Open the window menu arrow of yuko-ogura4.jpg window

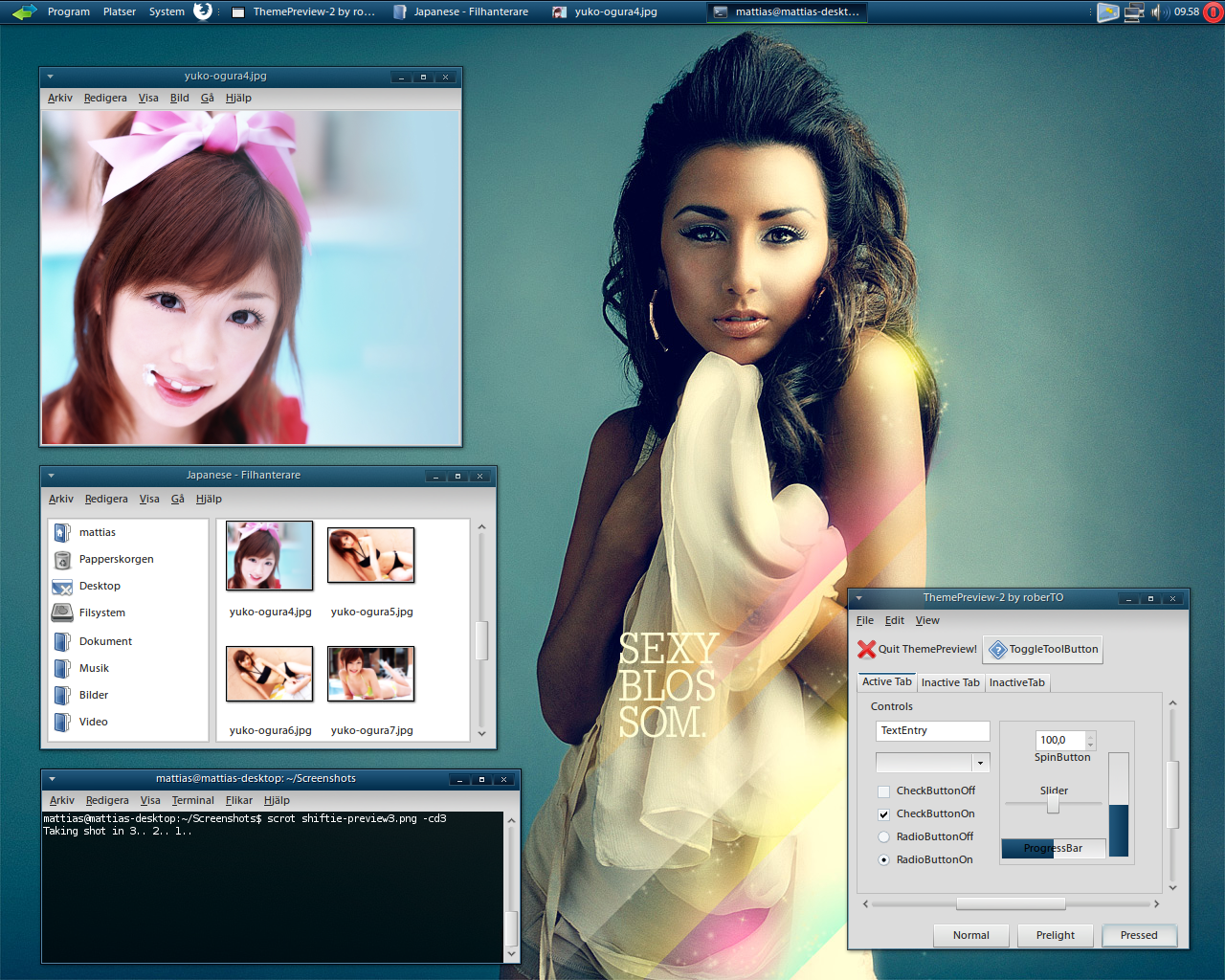51,77
